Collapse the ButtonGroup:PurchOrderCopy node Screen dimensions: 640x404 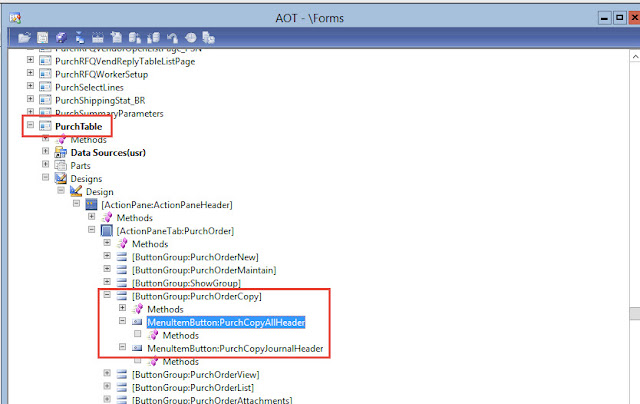click(x=107, y=294)
